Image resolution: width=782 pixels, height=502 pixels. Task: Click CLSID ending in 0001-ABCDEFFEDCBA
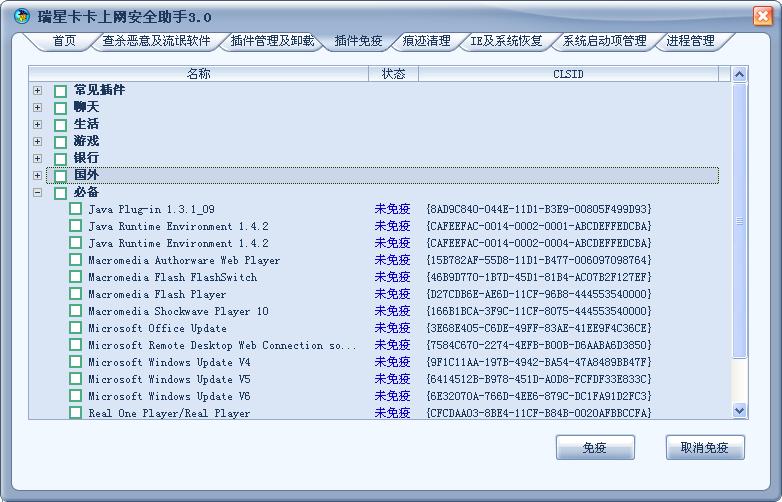coord(539,226)
